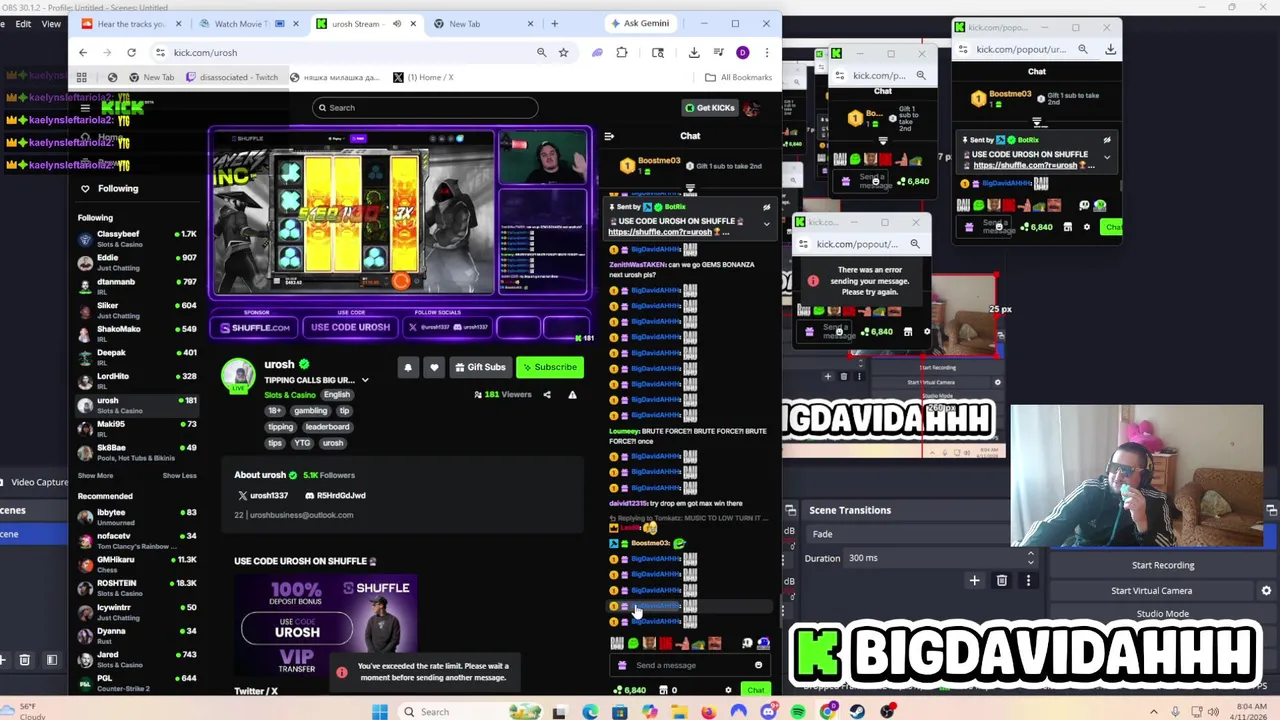The image size is (1280, 720).
Task: Open Chrome downloads icon
Action: coord(694,52)
